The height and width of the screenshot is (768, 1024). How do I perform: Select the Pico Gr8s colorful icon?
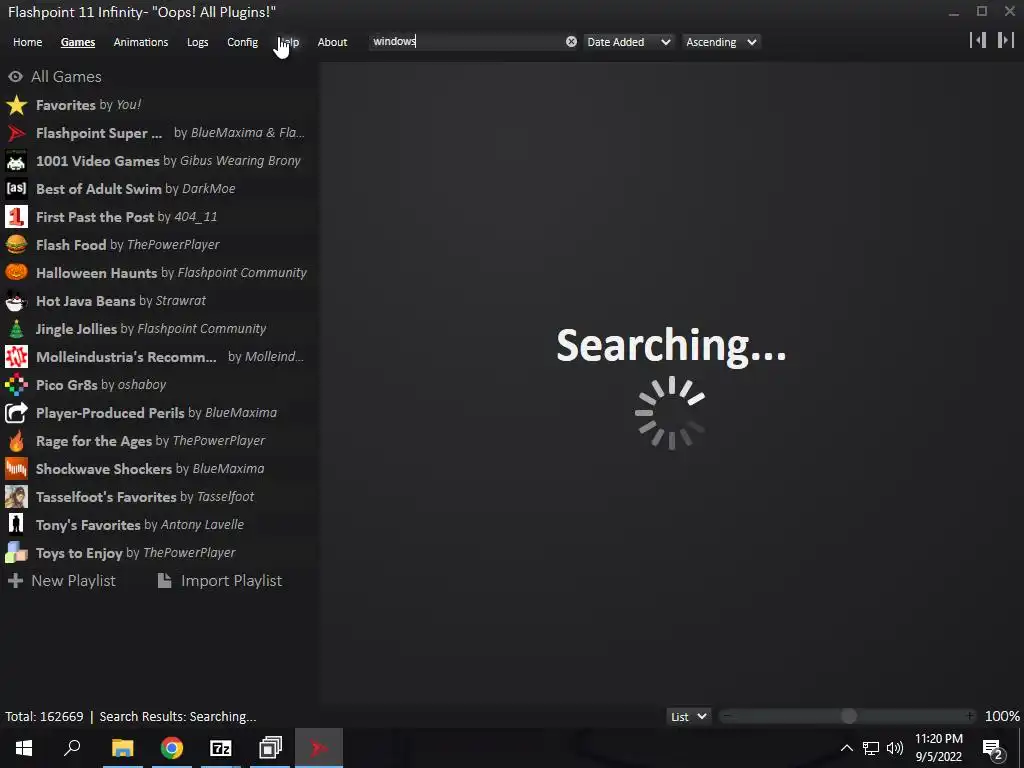(16, 385)
